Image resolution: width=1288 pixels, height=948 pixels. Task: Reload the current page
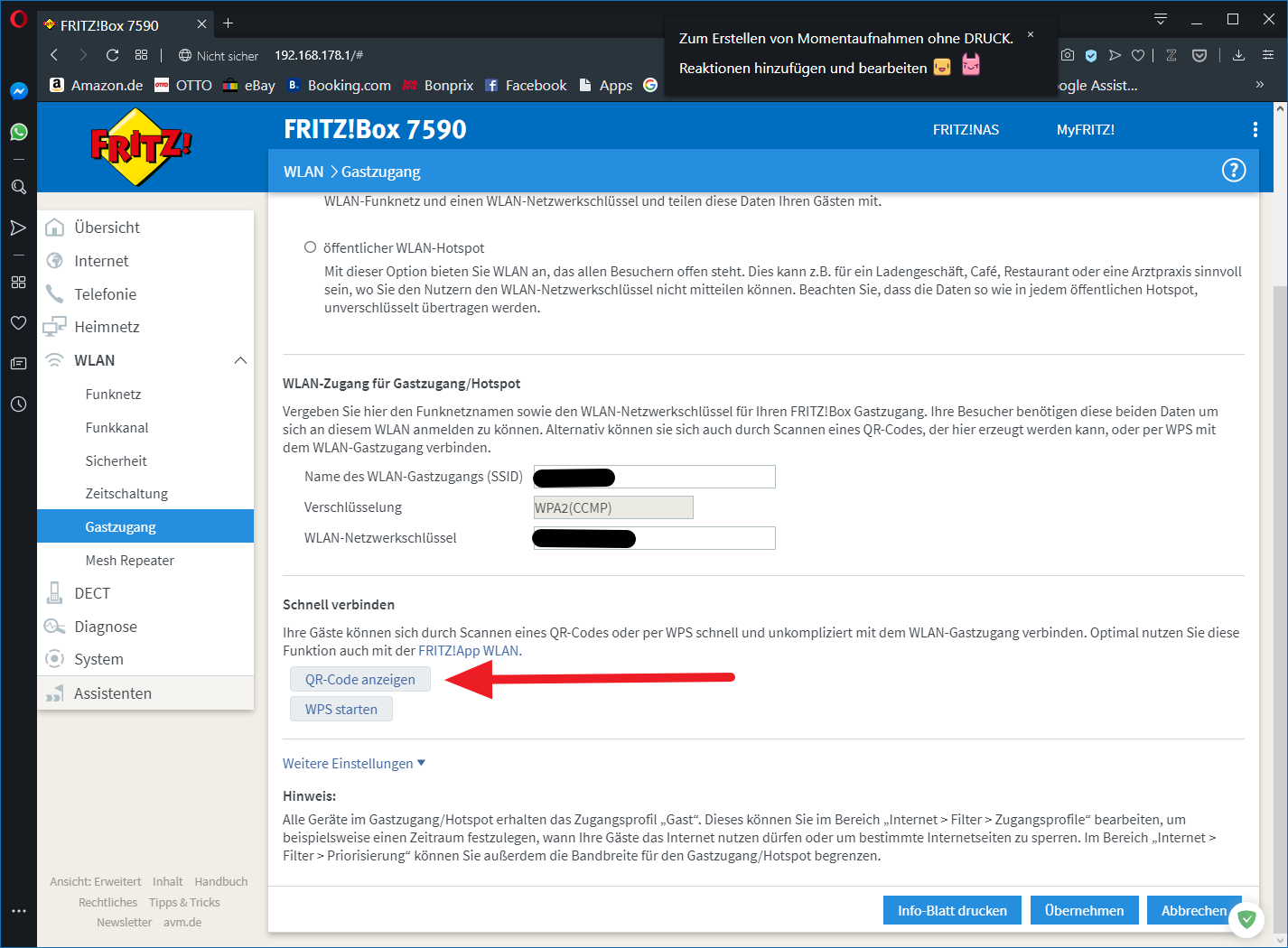coord(112,55)
